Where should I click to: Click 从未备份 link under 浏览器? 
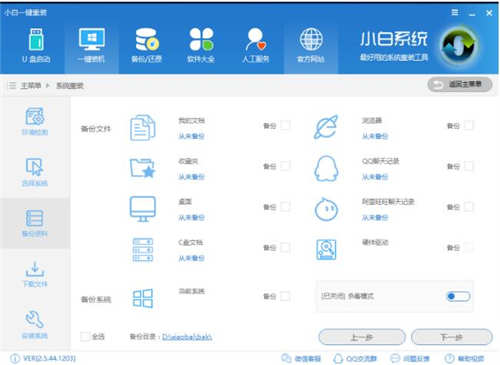click(375, 136)
